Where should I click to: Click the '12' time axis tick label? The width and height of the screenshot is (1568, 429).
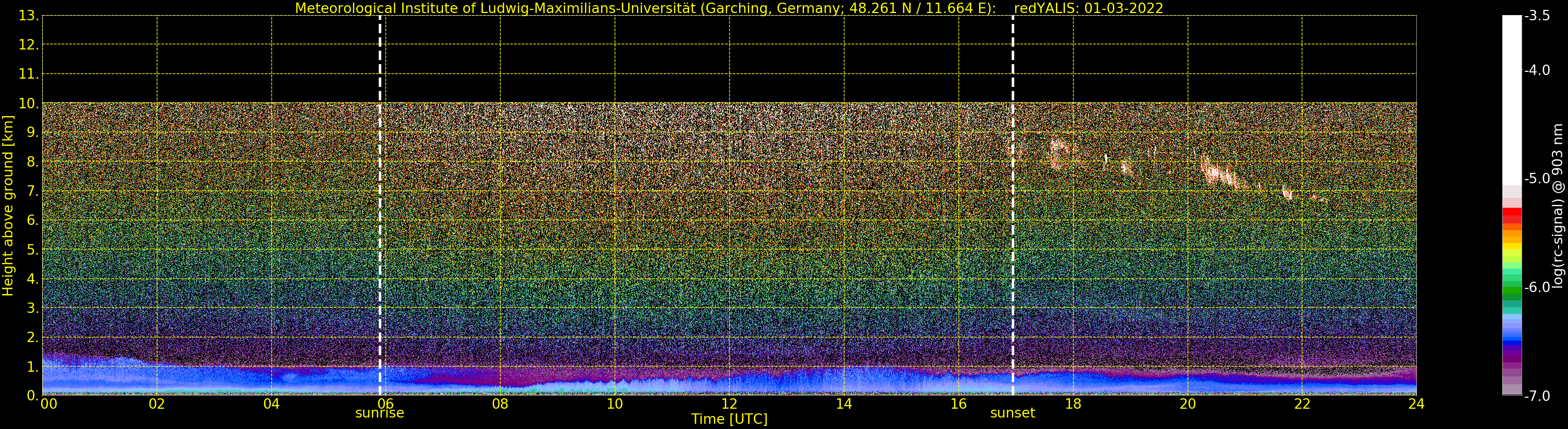tap(729, 403)
